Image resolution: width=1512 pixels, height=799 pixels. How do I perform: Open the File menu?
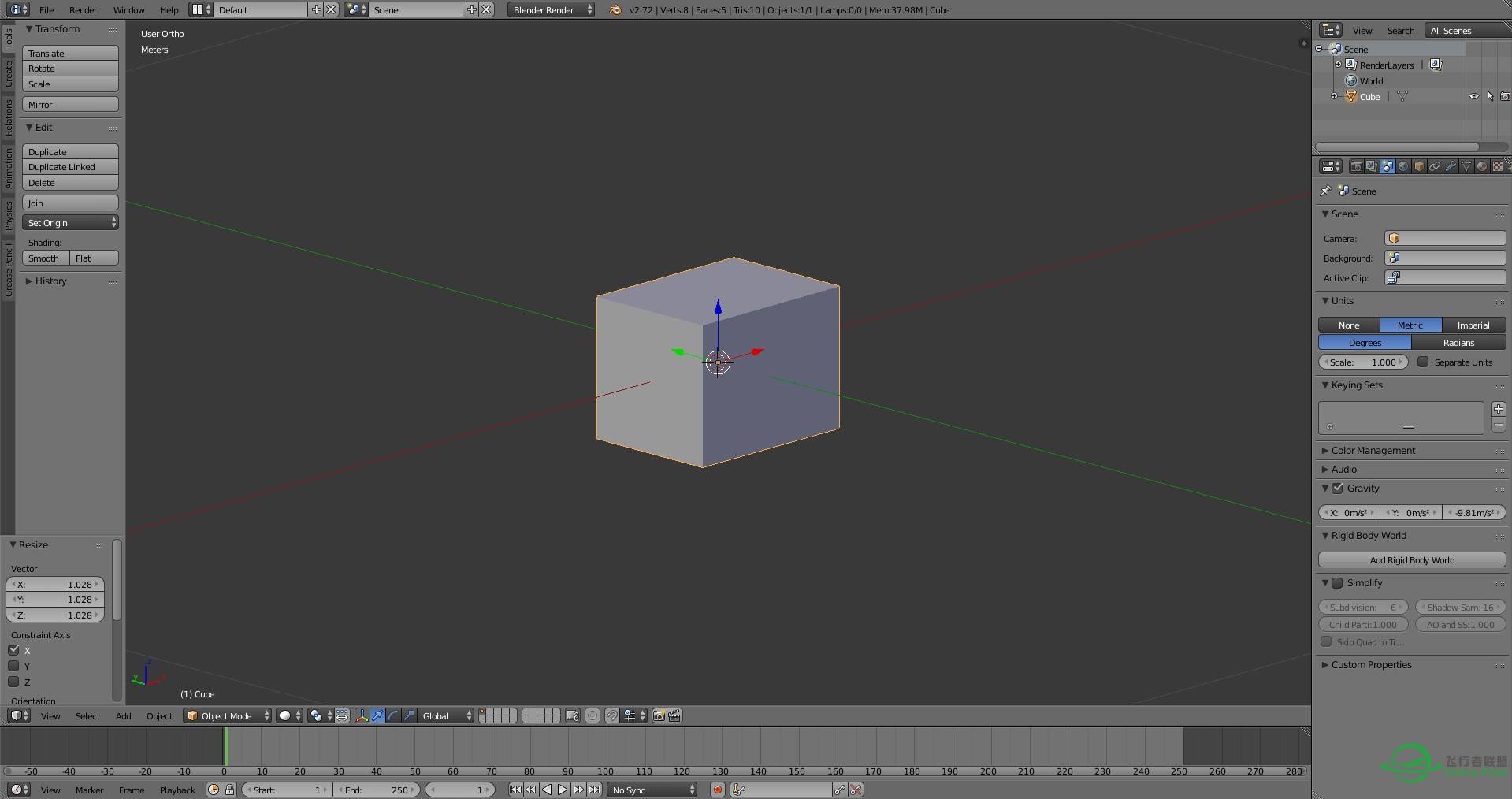(46, 9)
